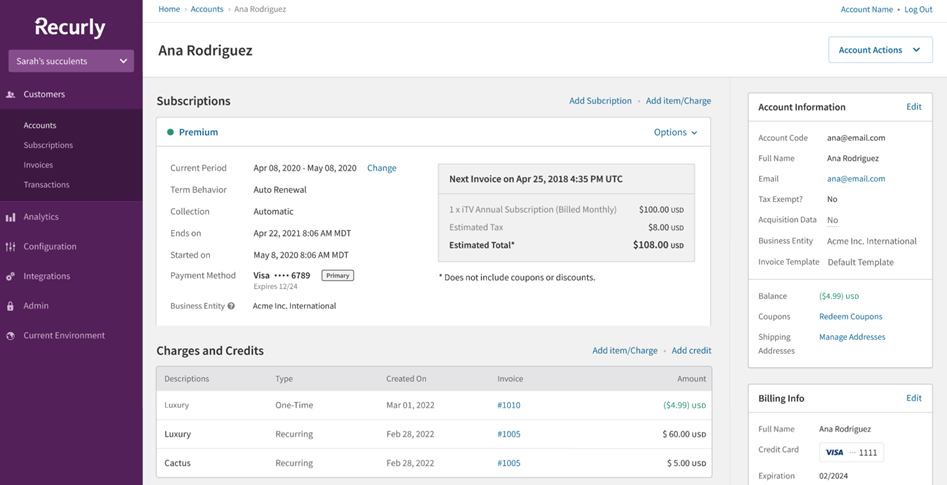Click the Integrations icon in sidebar
Screen dimensions: 947x485
[11, 276]
